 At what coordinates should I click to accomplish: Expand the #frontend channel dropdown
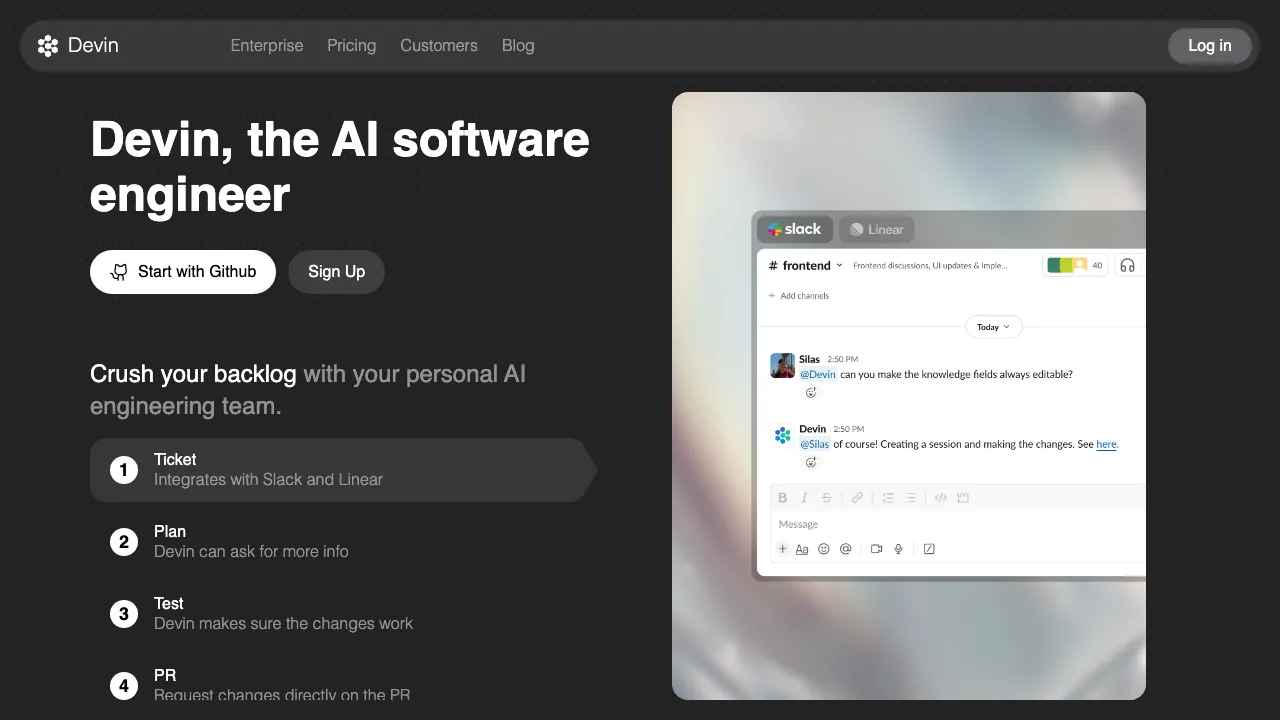point(839,266)
